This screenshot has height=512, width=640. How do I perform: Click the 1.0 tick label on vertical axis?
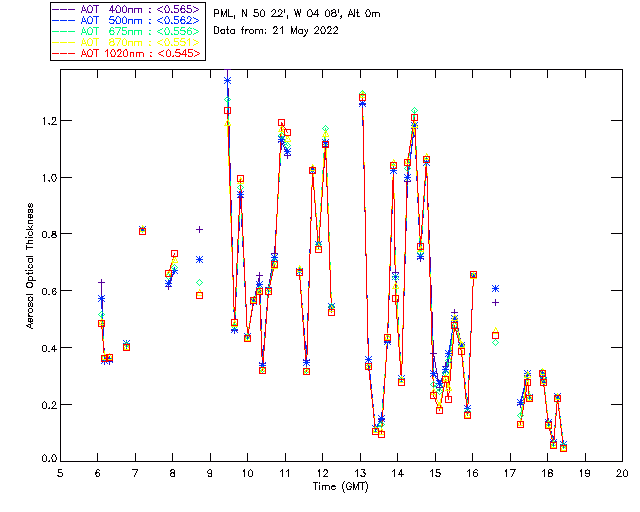click(x=46, y=177)
